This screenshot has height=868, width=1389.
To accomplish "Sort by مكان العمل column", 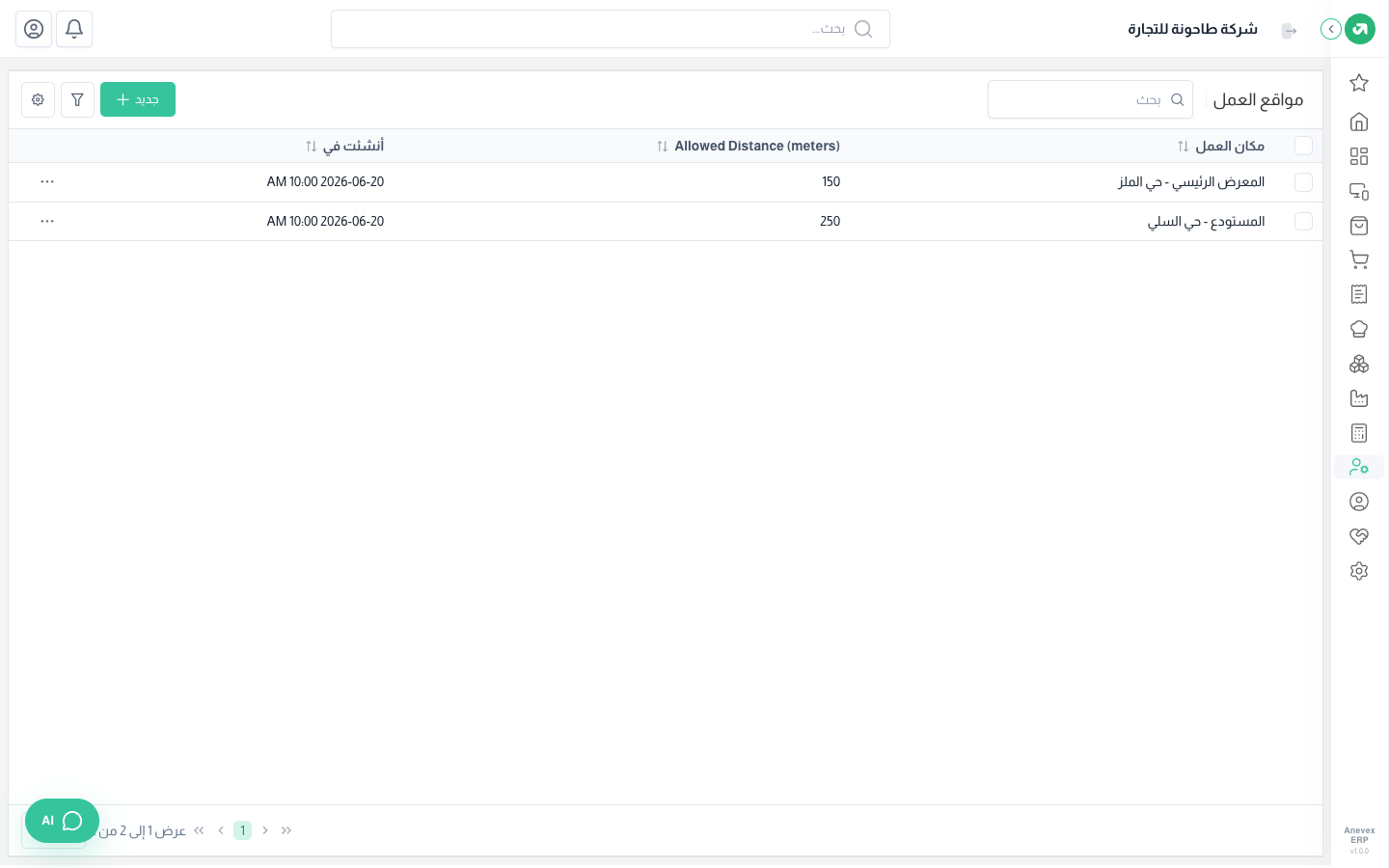I will tap(1221, 146).
